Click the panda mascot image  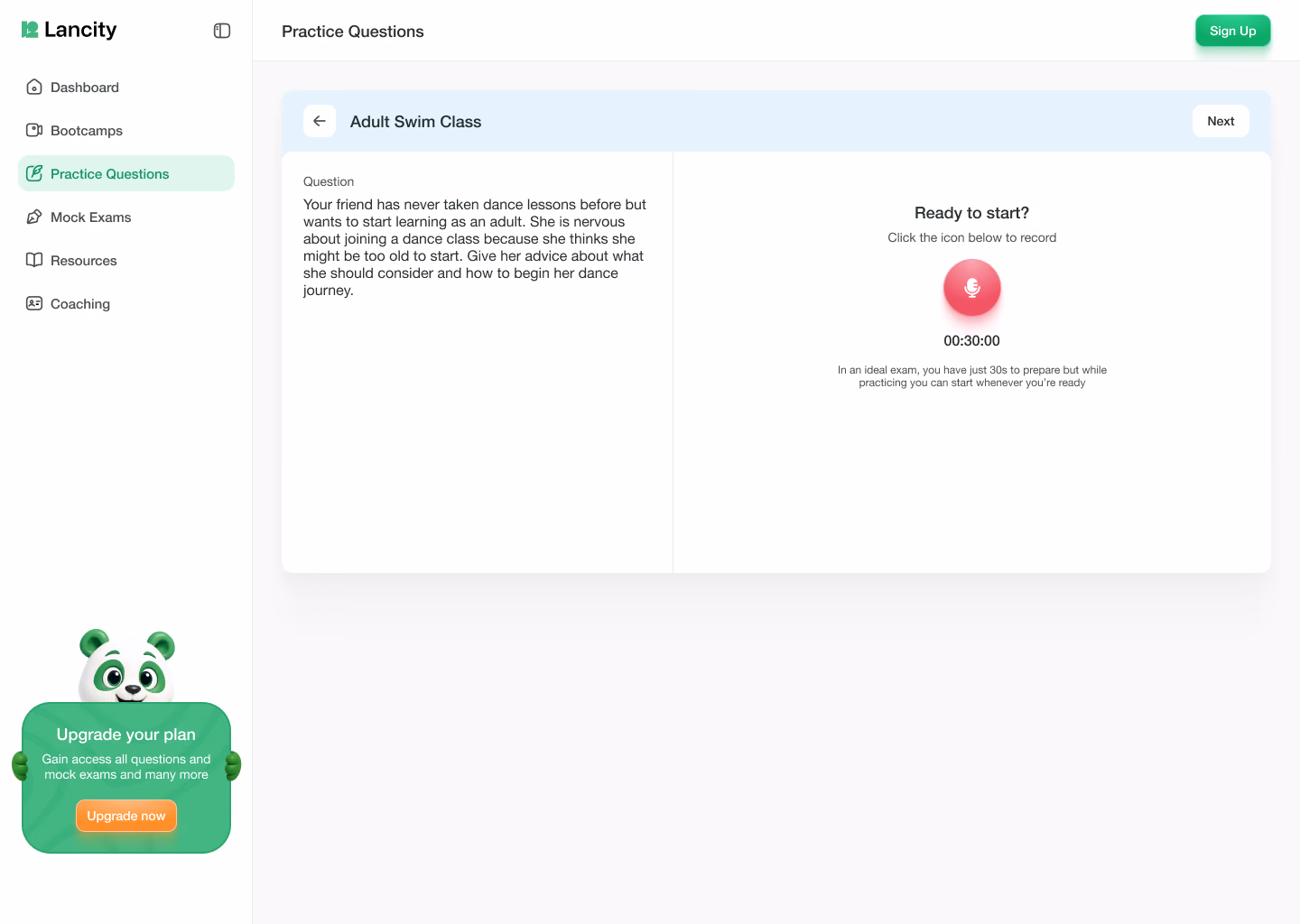coord(126,666)
